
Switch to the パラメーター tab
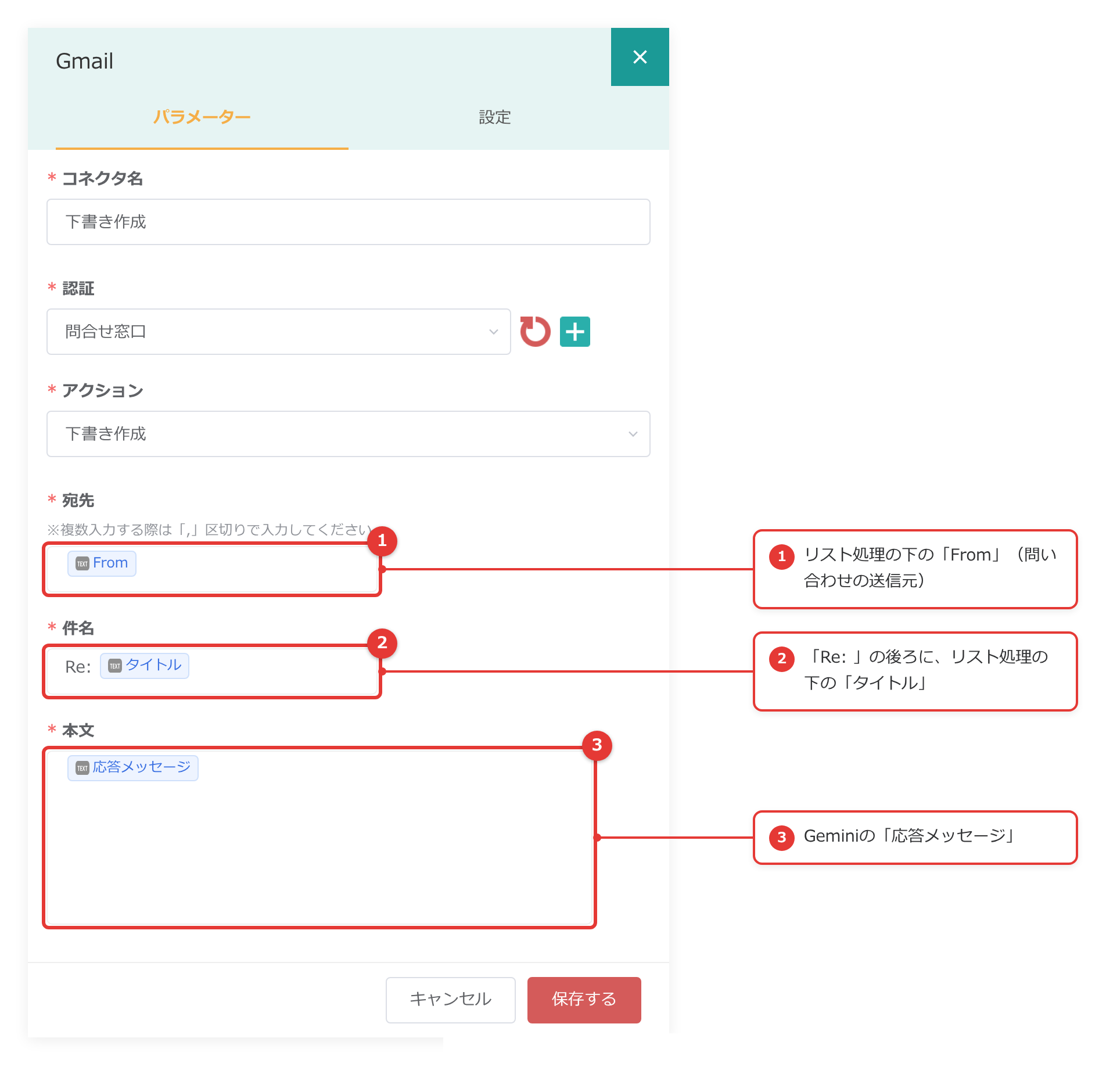click(202, 117)
